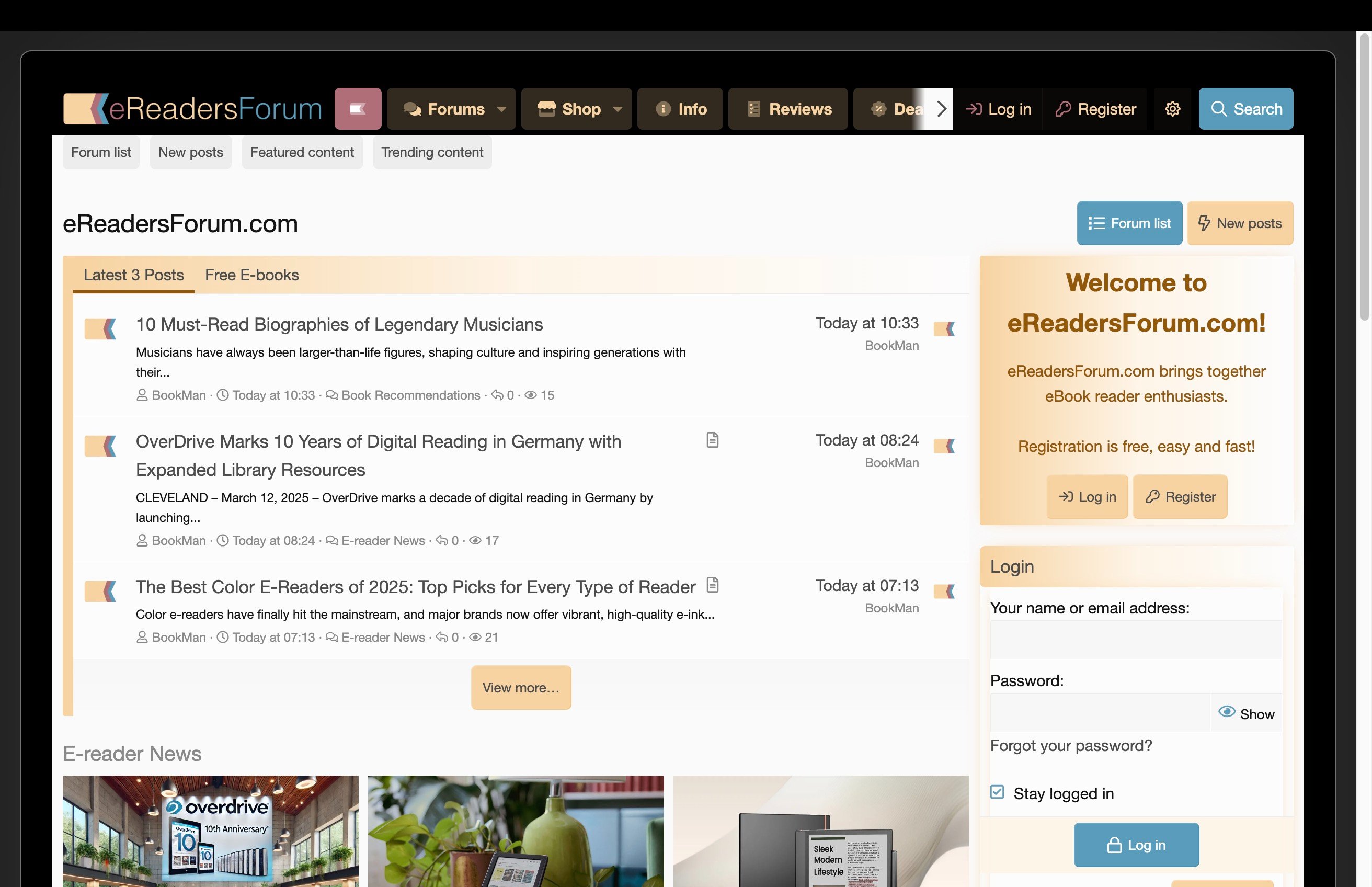The image size is (1372, 887).
Task: Click the article icon beside Color E-Readers title
Action: [712, 585]
